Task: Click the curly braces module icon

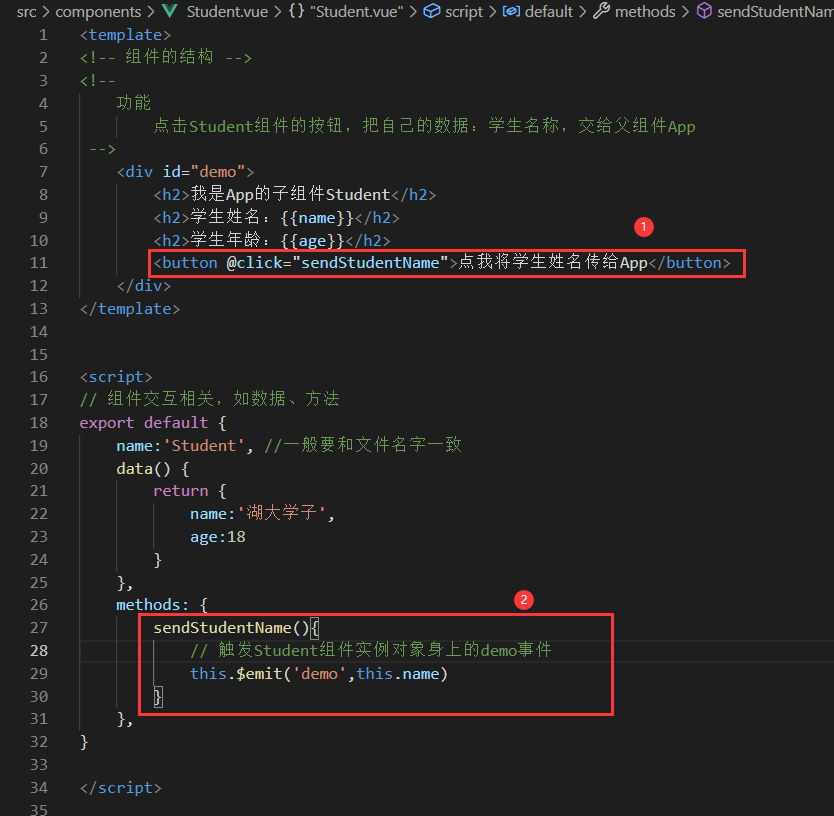Action: (296, 11)
